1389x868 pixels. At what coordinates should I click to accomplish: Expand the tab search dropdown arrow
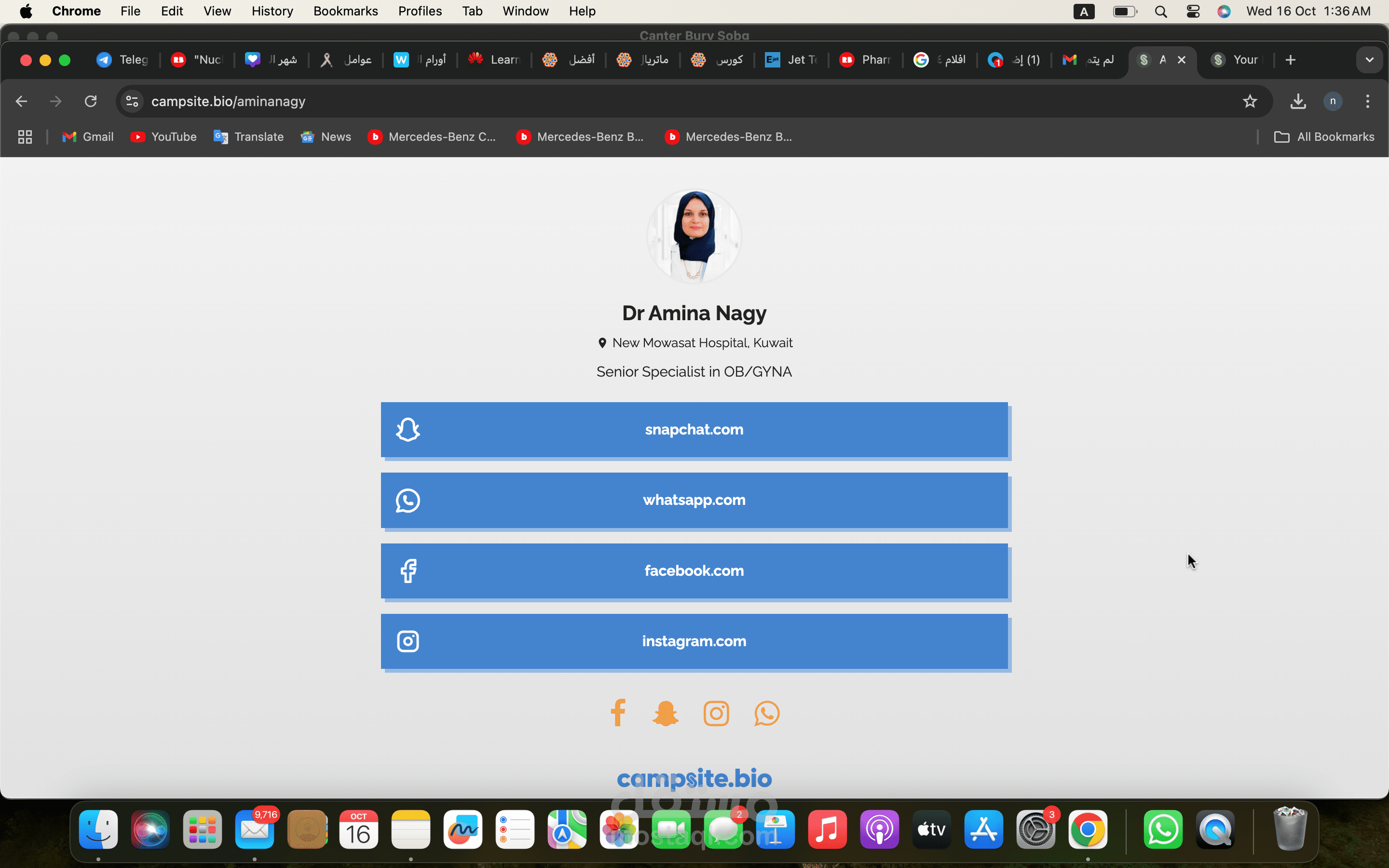click(x=1370, y=60)
